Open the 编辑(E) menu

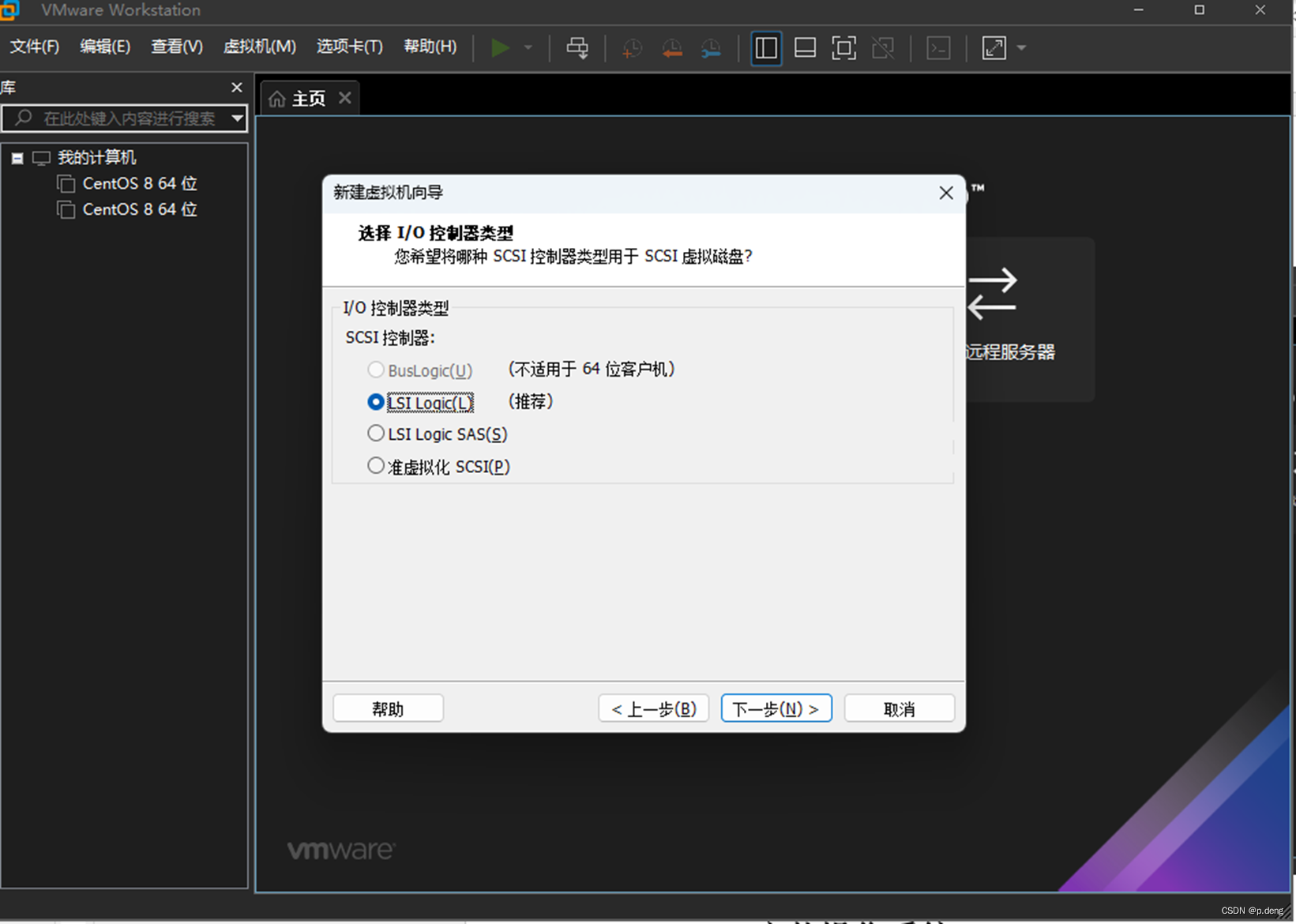point(105,47)
